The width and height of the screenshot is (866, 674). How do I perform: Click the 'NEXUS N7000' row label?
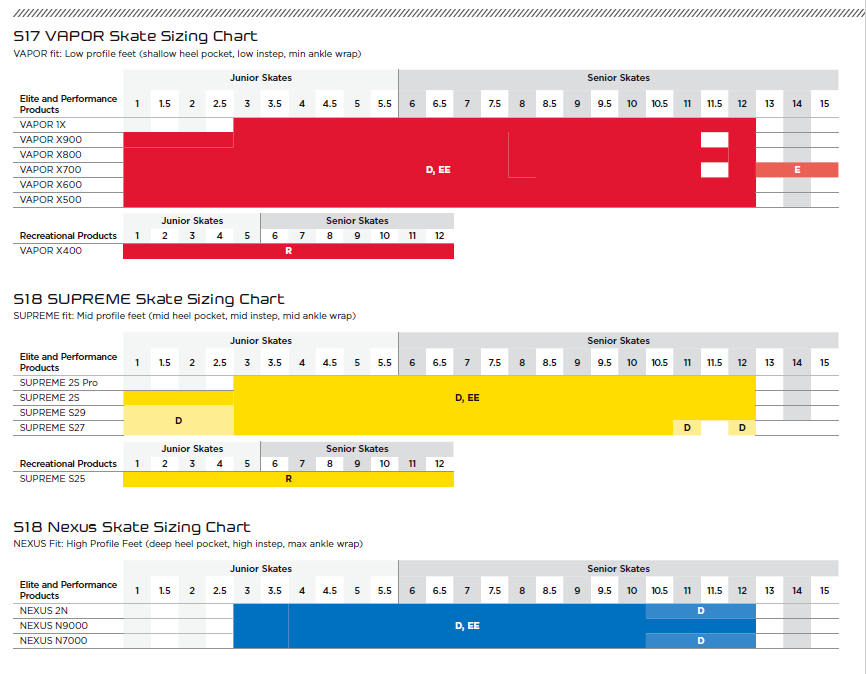(53, 641)
